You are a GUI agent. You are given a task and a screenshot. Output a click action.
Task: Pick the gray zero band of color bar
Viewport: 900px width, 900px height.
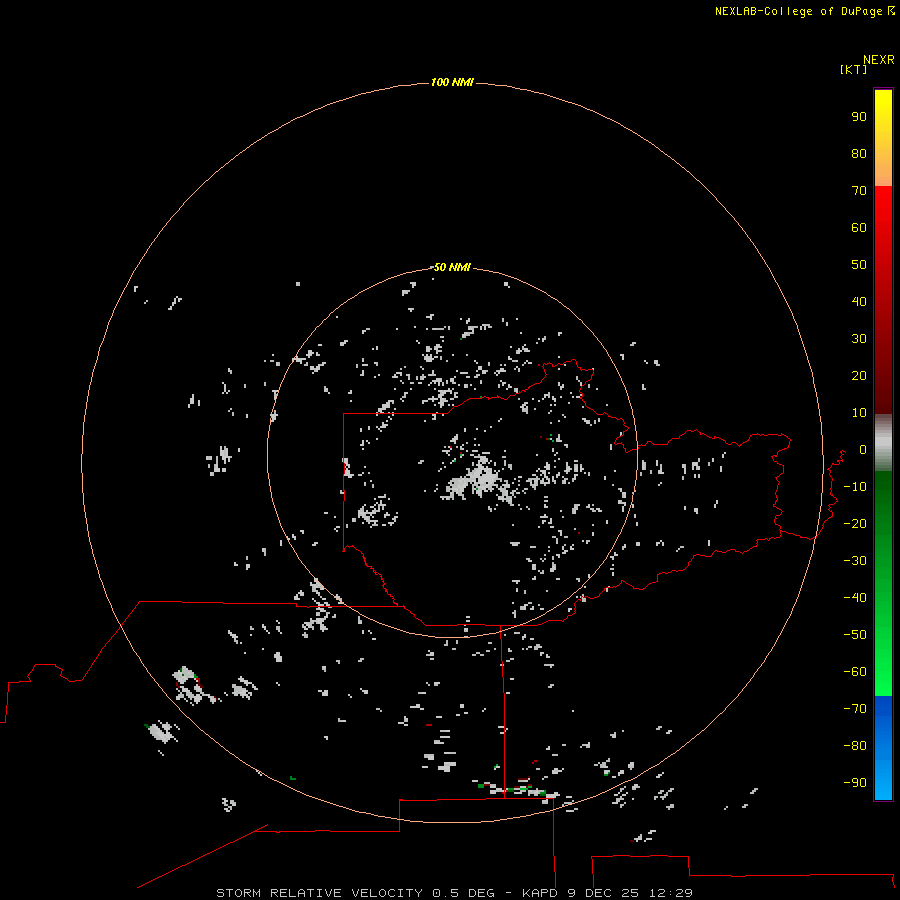pos(883,443)
